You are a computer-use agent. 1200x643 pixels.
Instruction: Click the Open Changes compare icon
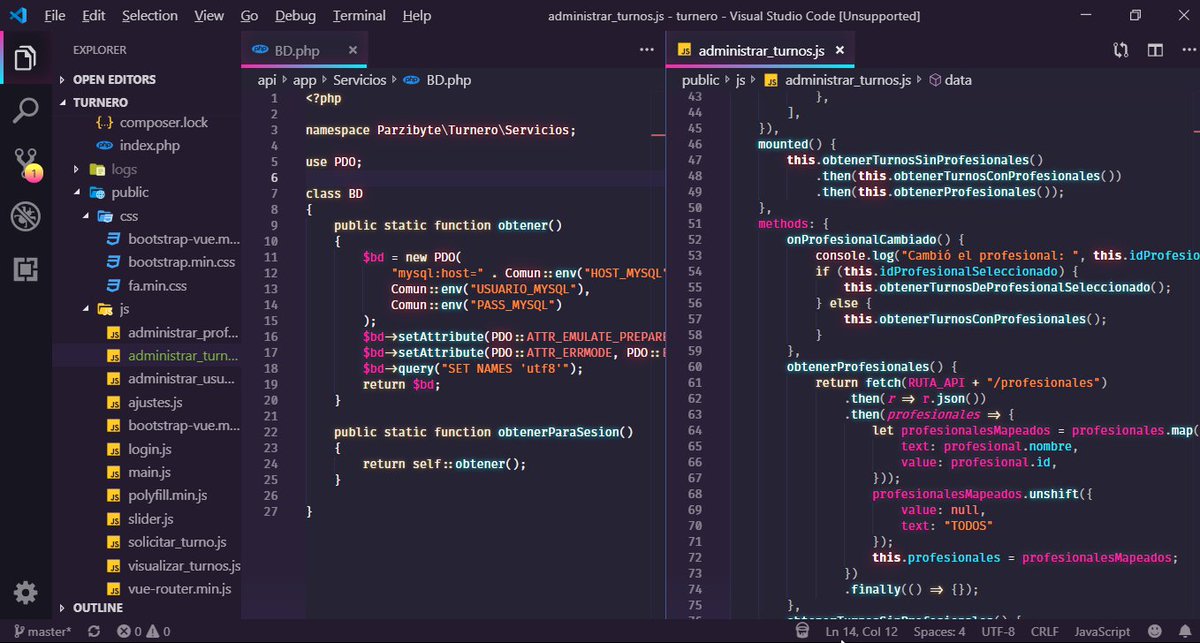(1121, 50)
